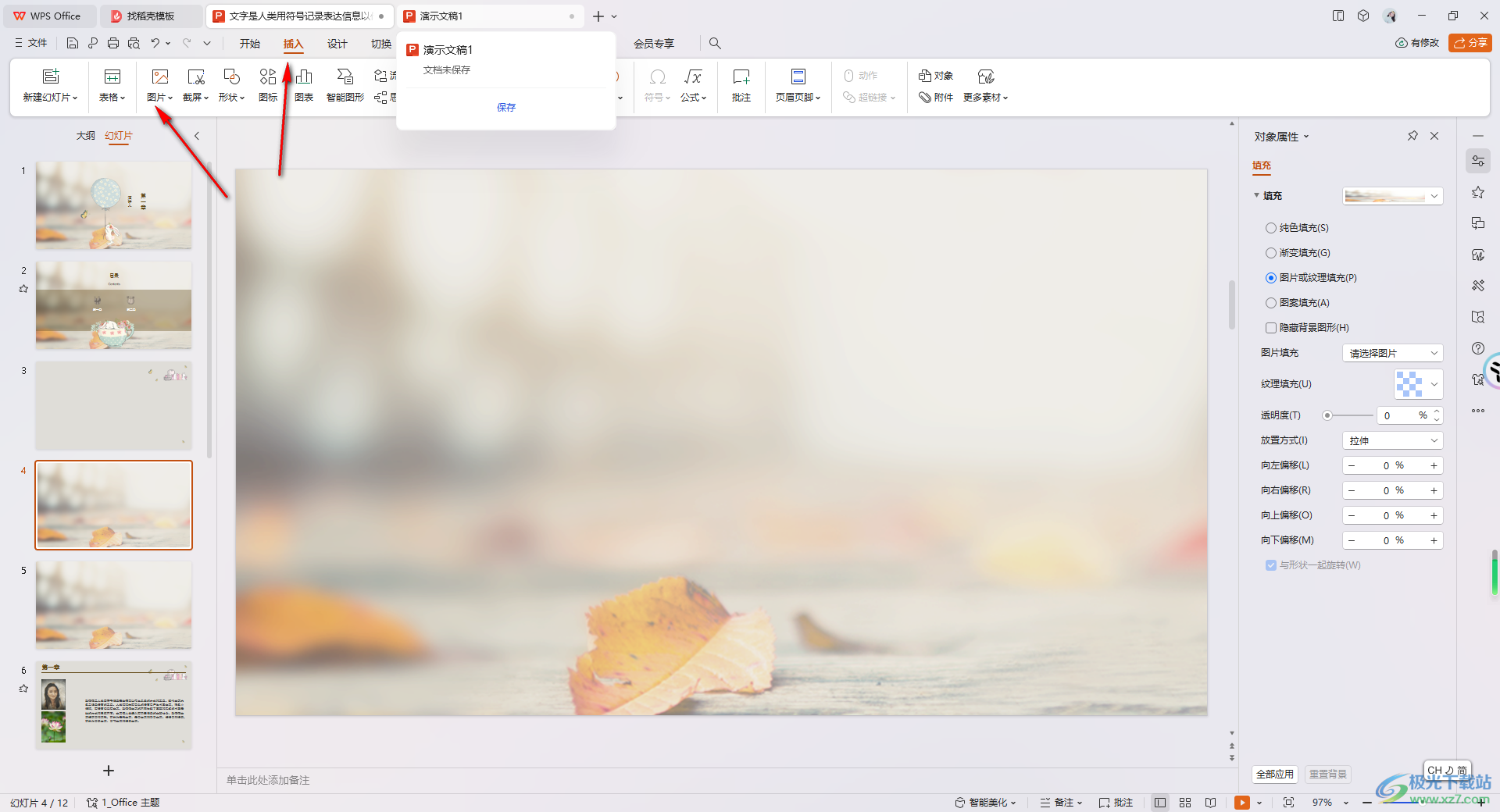Open the 智能美化 dropdown in status bar
The height and width of the screenshot is (812, 1500).
[985, 803]
